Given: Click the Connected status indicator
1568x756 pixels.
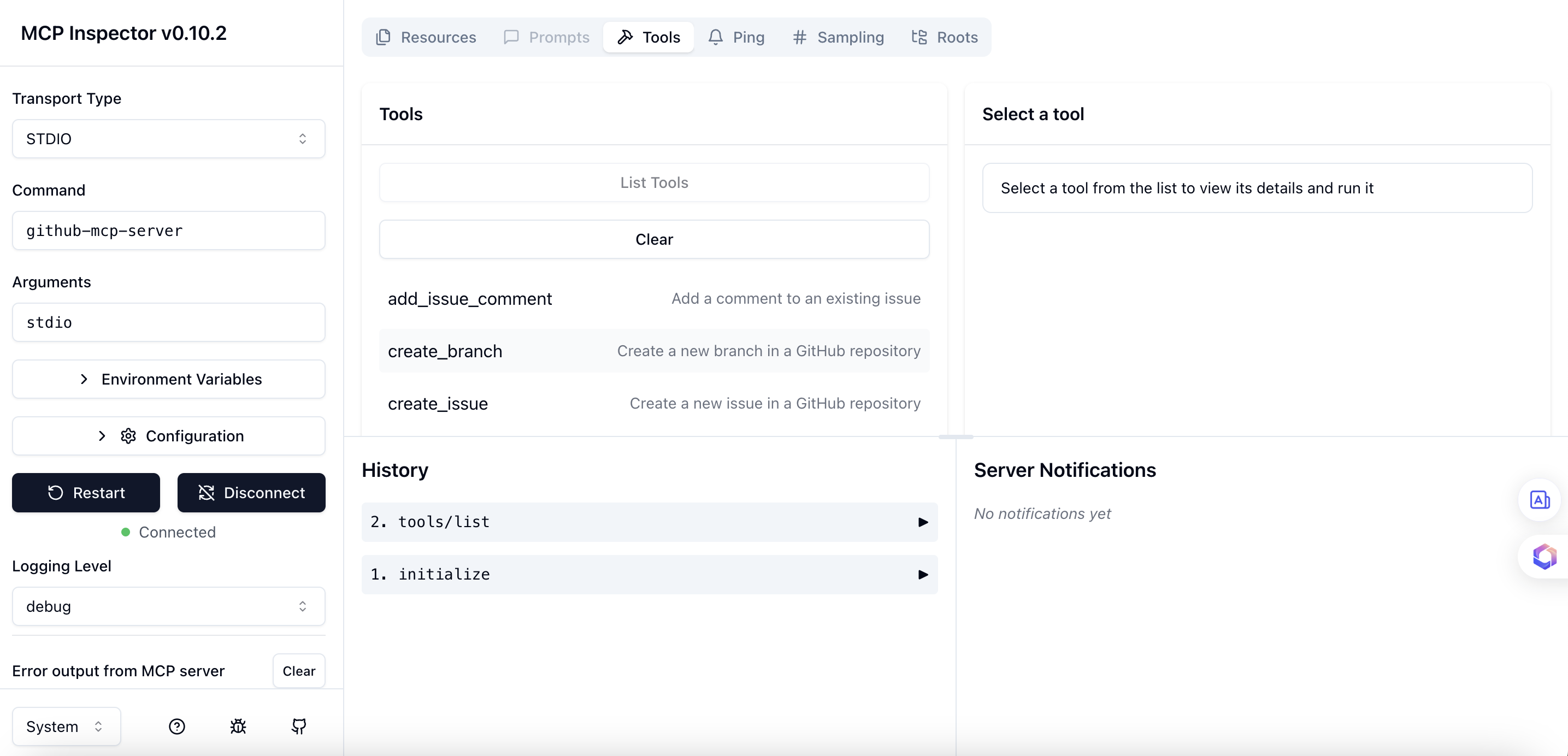Looking at the screenshot, I should [x=169, y=532].
